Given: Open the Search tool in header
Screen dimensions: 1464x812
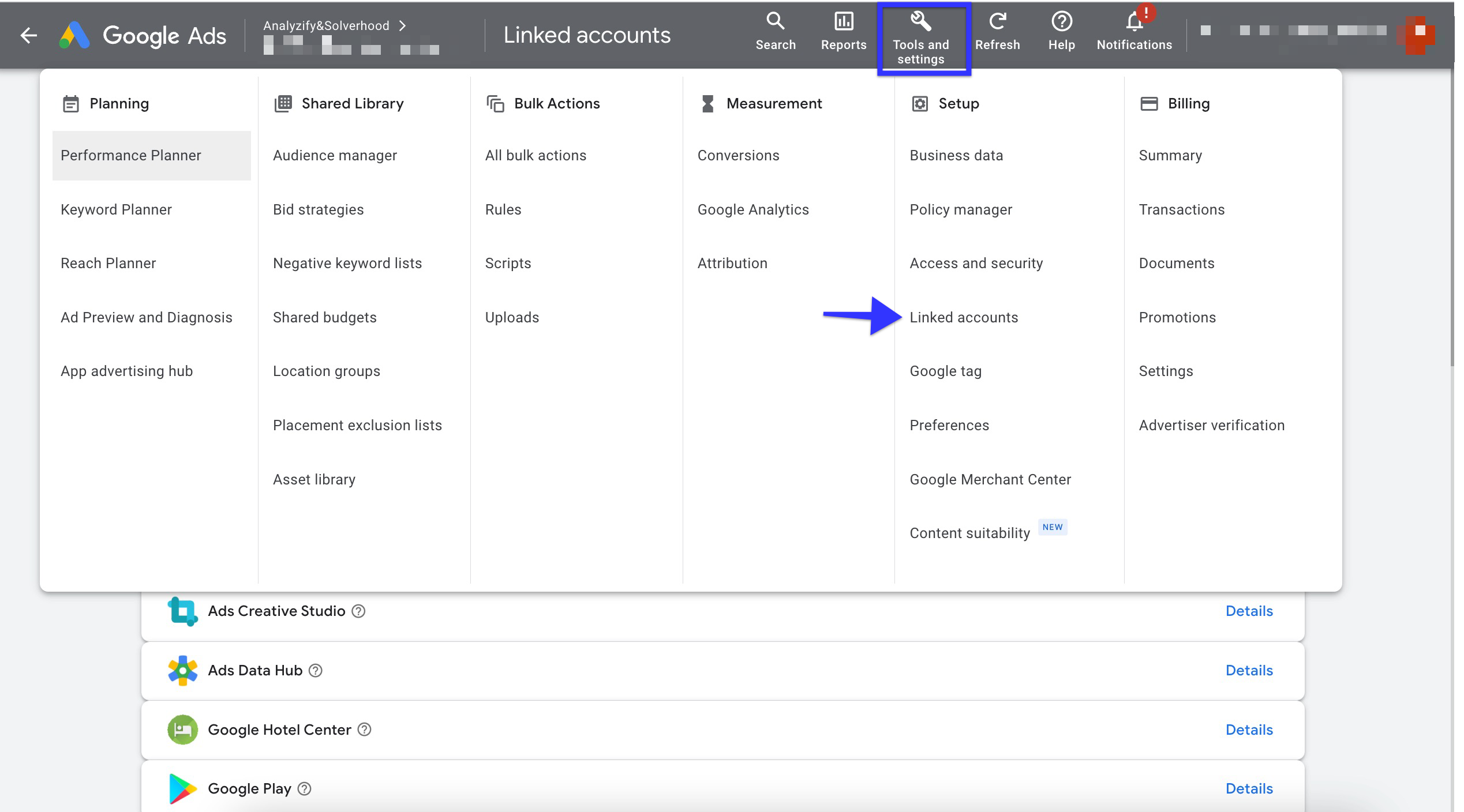Looking at the screenshot, I should coord(775,32).
